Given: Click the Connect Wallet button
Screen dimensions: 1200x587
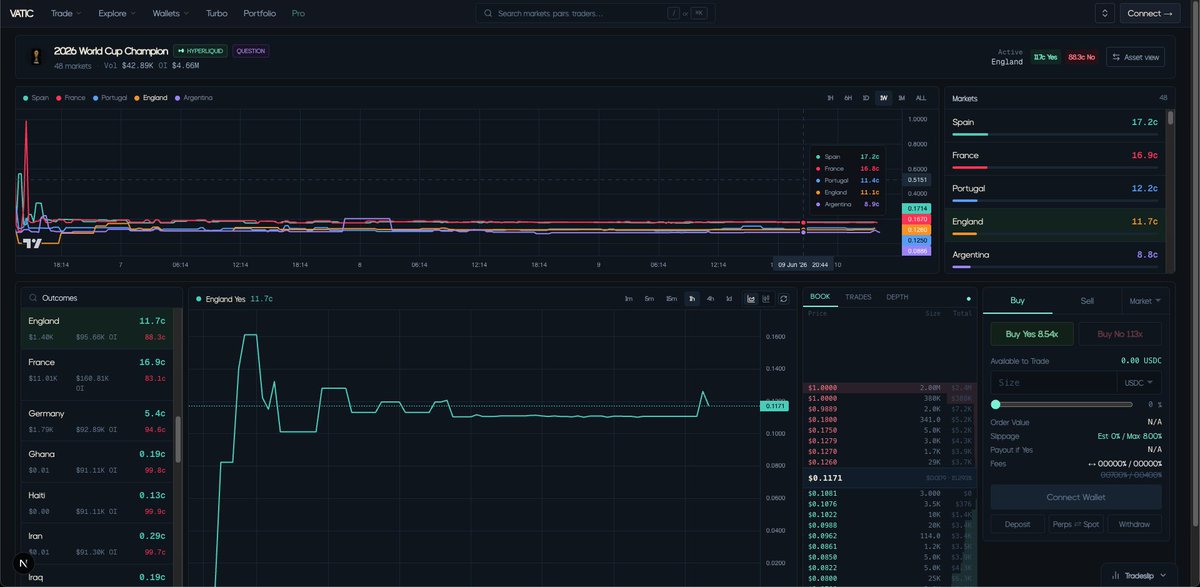Looking at the screenshot, I should pos(1076,497).
